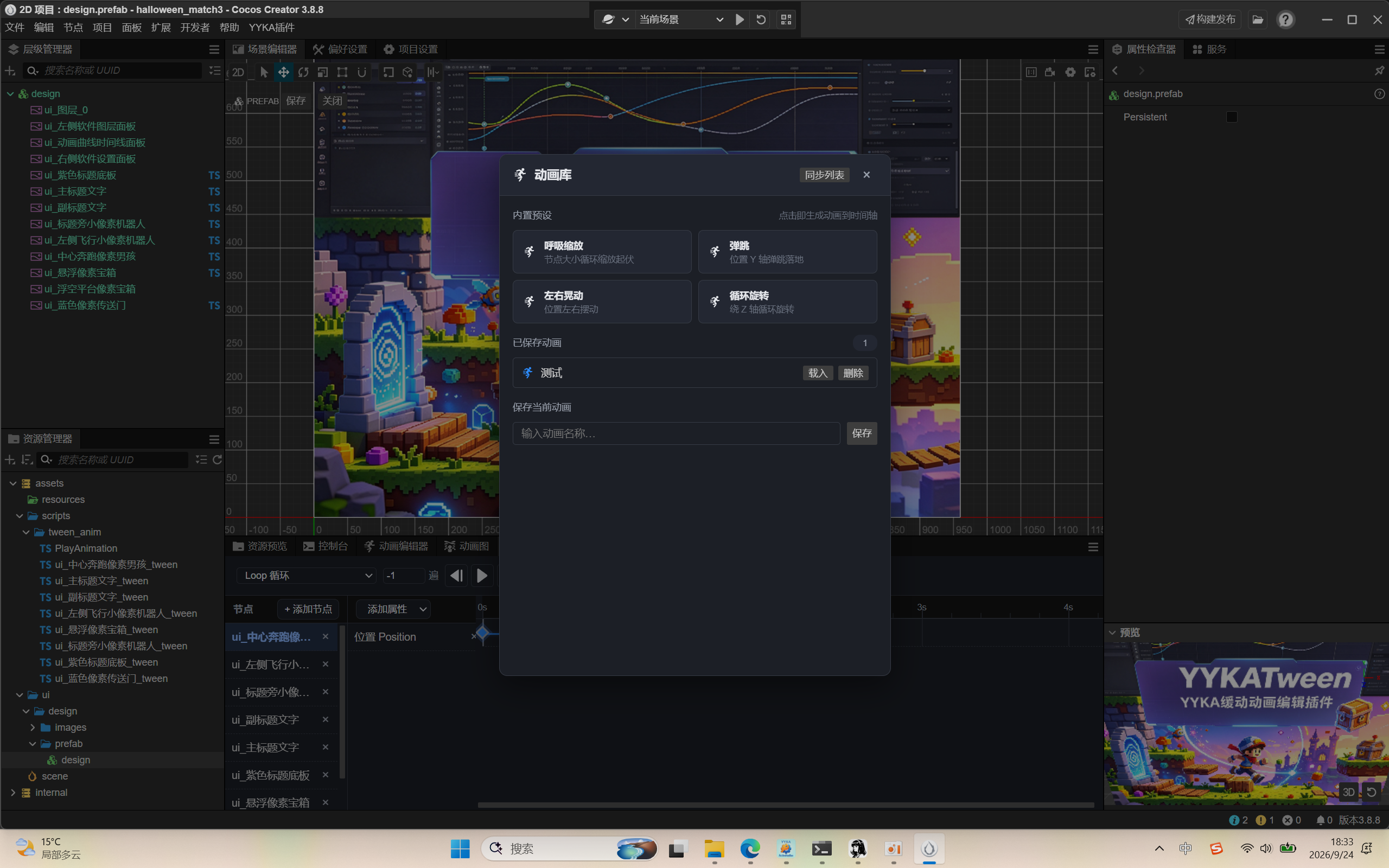This screenshot has width=1389, height=868.
Task: Refresh the assets panel
Action: [x=217, y=460]
